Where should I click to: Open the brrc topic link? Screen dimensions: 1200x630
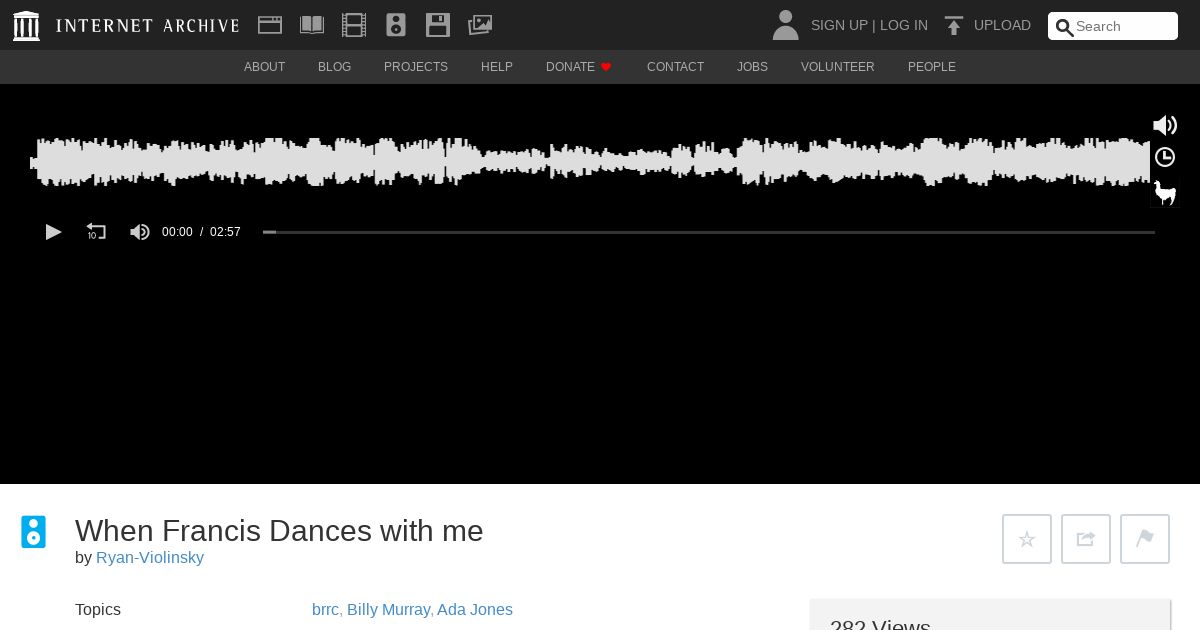coord(325,610)
